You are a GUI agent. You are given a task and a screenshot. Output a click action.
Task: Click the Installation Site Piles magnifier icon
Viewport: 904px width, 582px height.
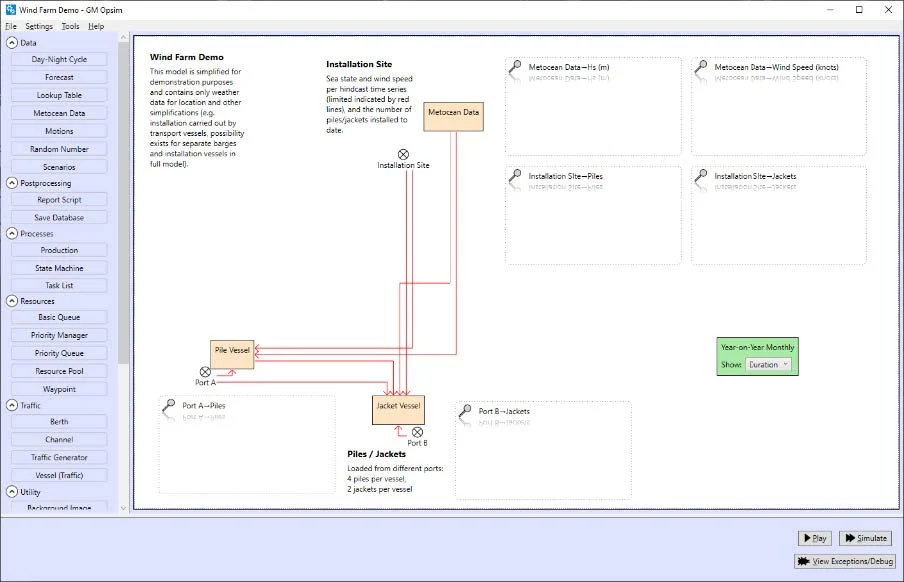(x=516, y=177)
